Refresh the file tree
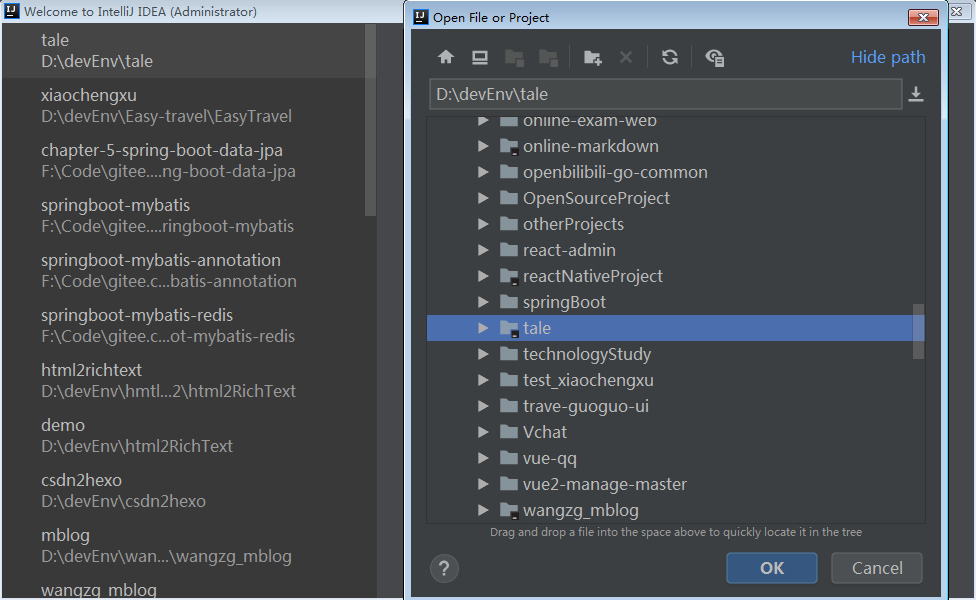976x600 pixels. 670,58
